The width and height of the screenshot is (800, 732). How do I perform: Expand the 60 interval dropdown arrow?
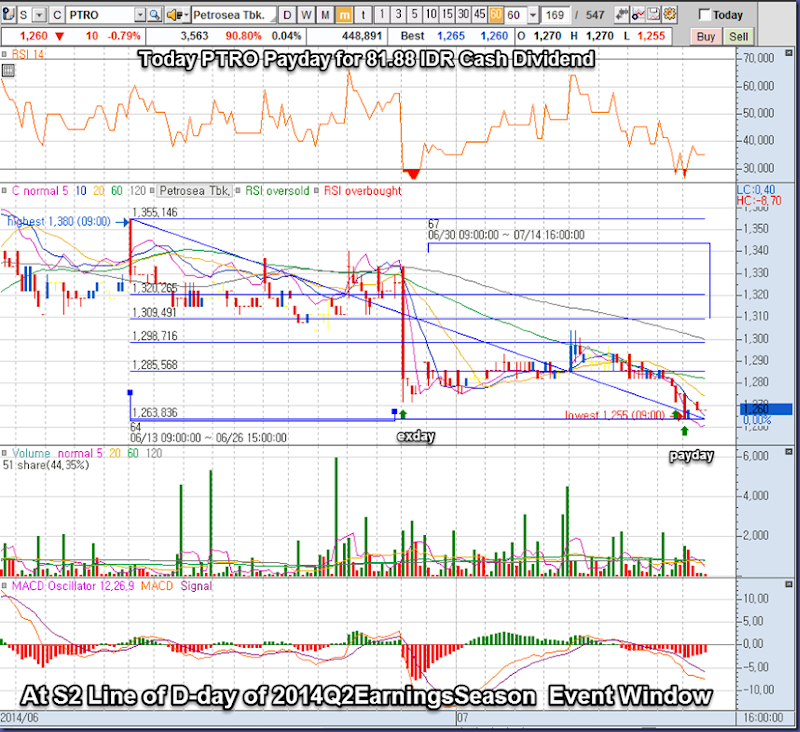point(533,15)
